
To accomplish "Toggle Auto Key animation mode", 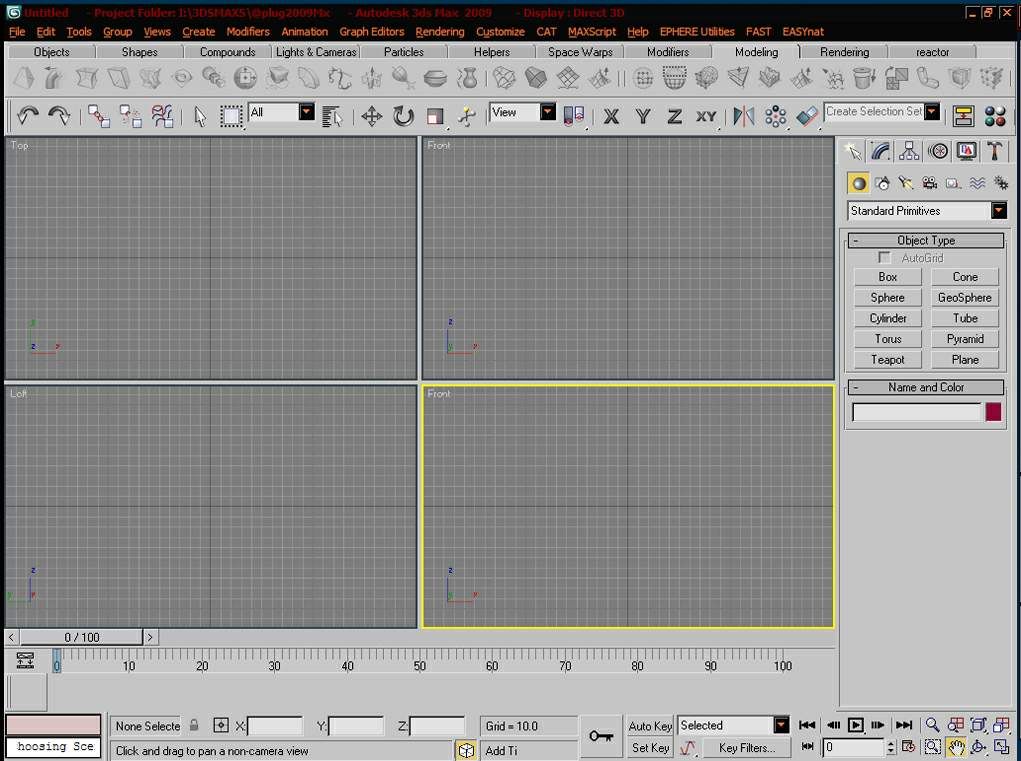I will click(650, 726).
